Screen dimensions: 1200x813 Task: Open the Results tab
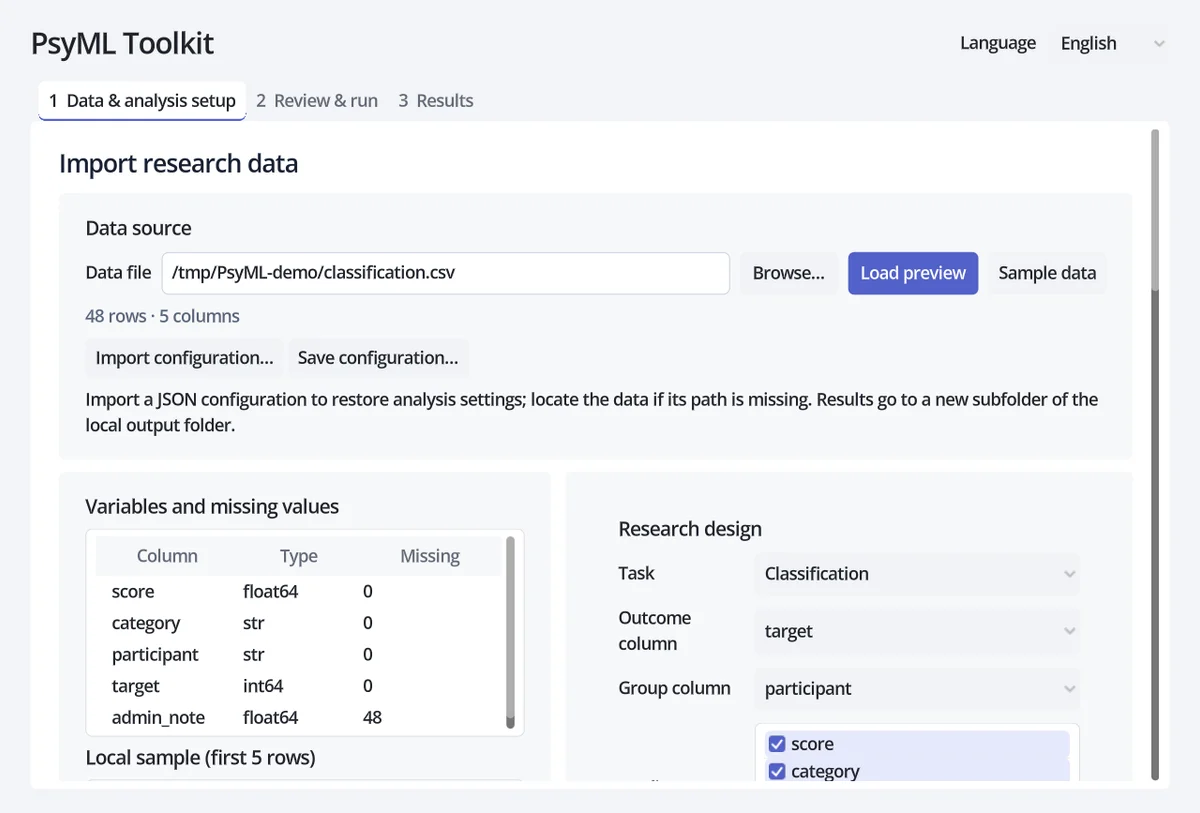pos(436,101)
